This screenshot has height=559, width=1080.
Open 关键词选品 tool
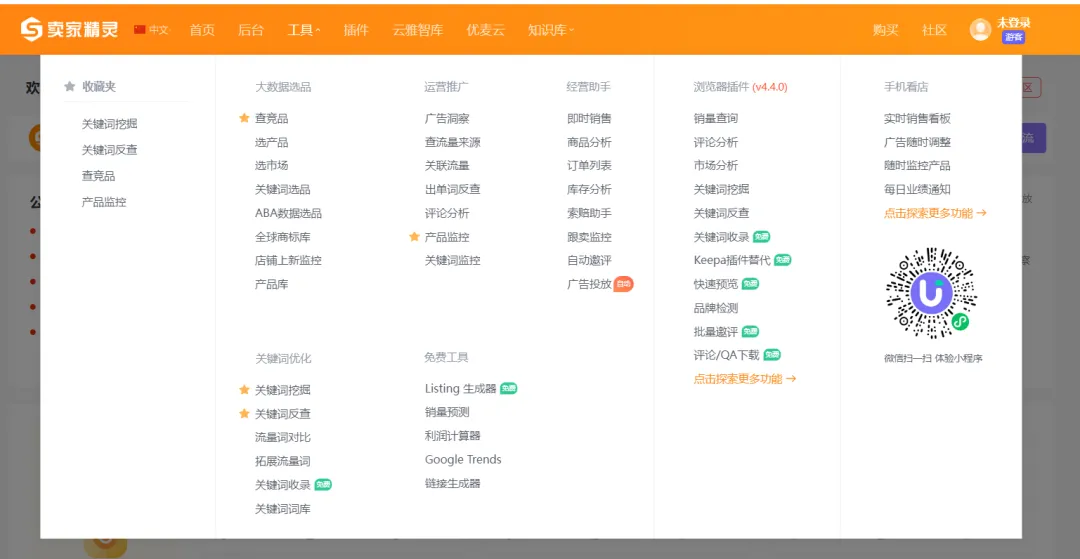click(282, 189)
